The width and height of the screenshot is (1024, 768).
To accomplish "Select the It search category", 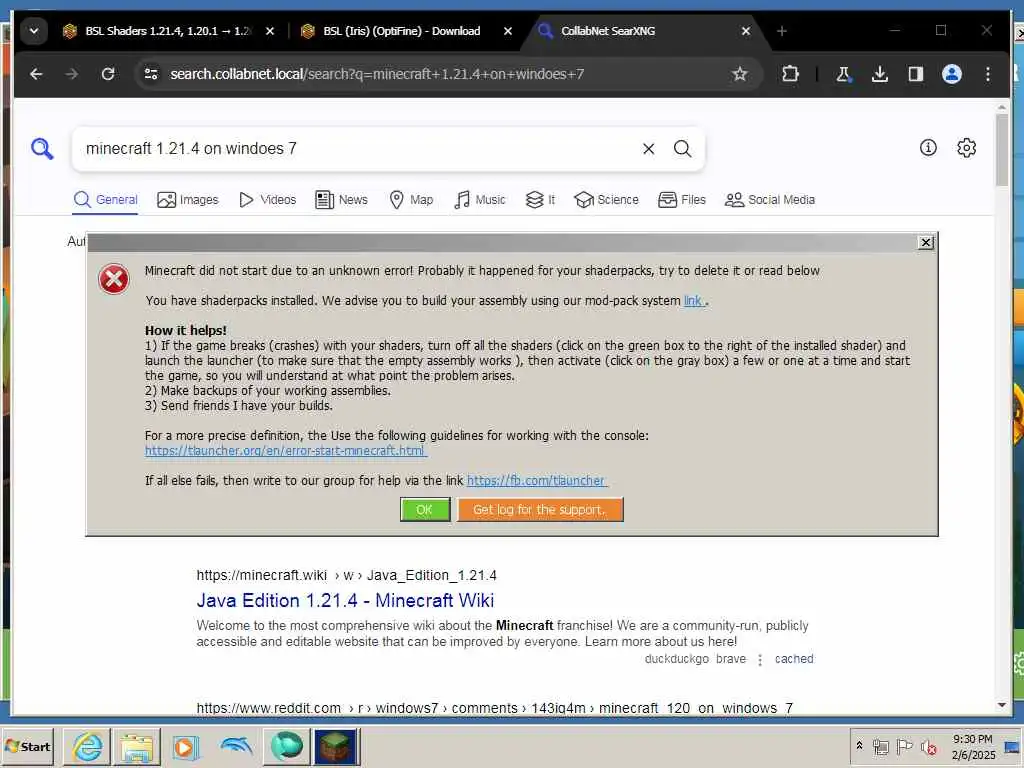I will [x=541, y=200].
